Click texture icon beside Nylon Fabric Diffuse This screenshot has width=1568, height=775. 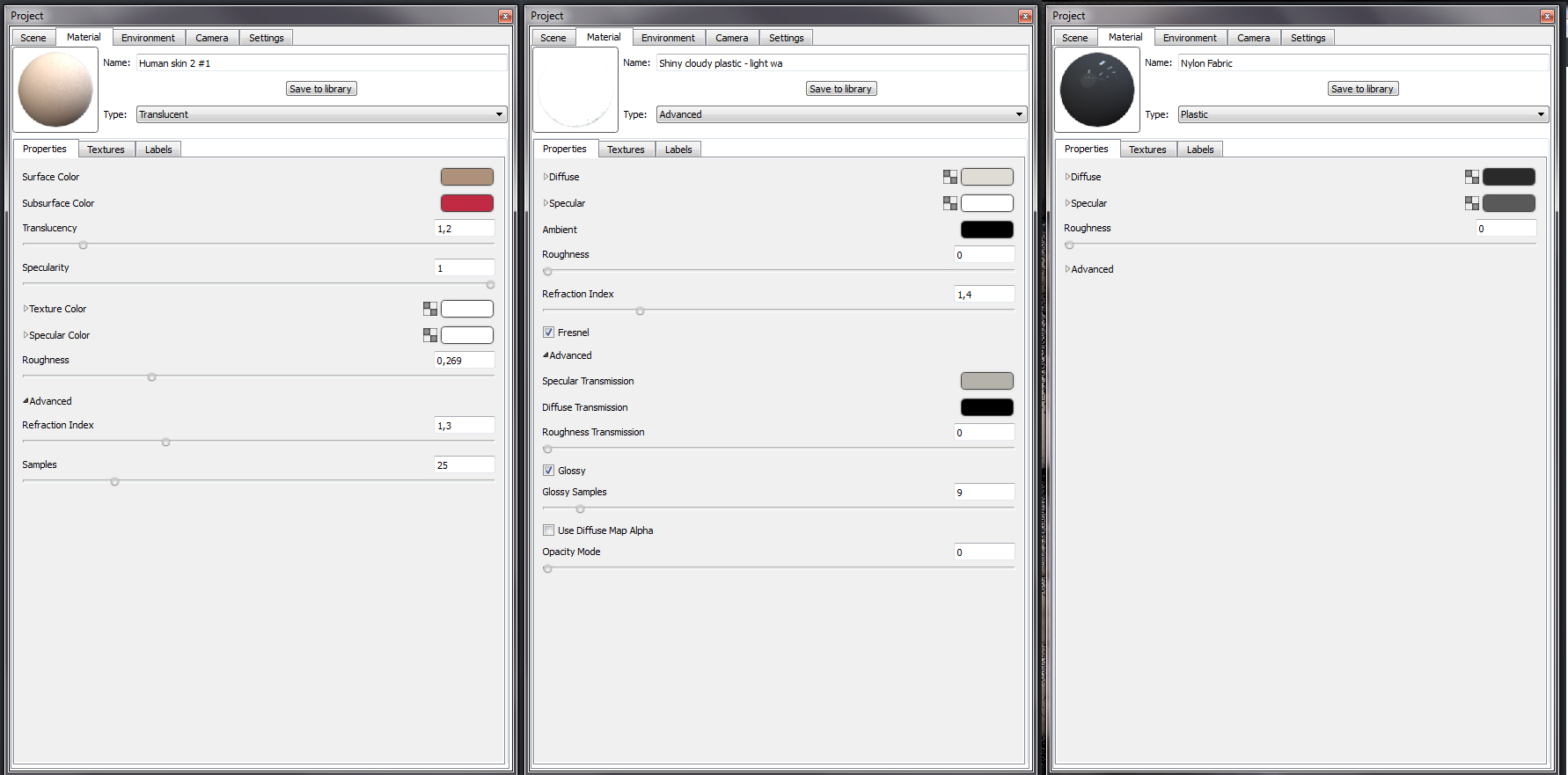coord(1471,177)
